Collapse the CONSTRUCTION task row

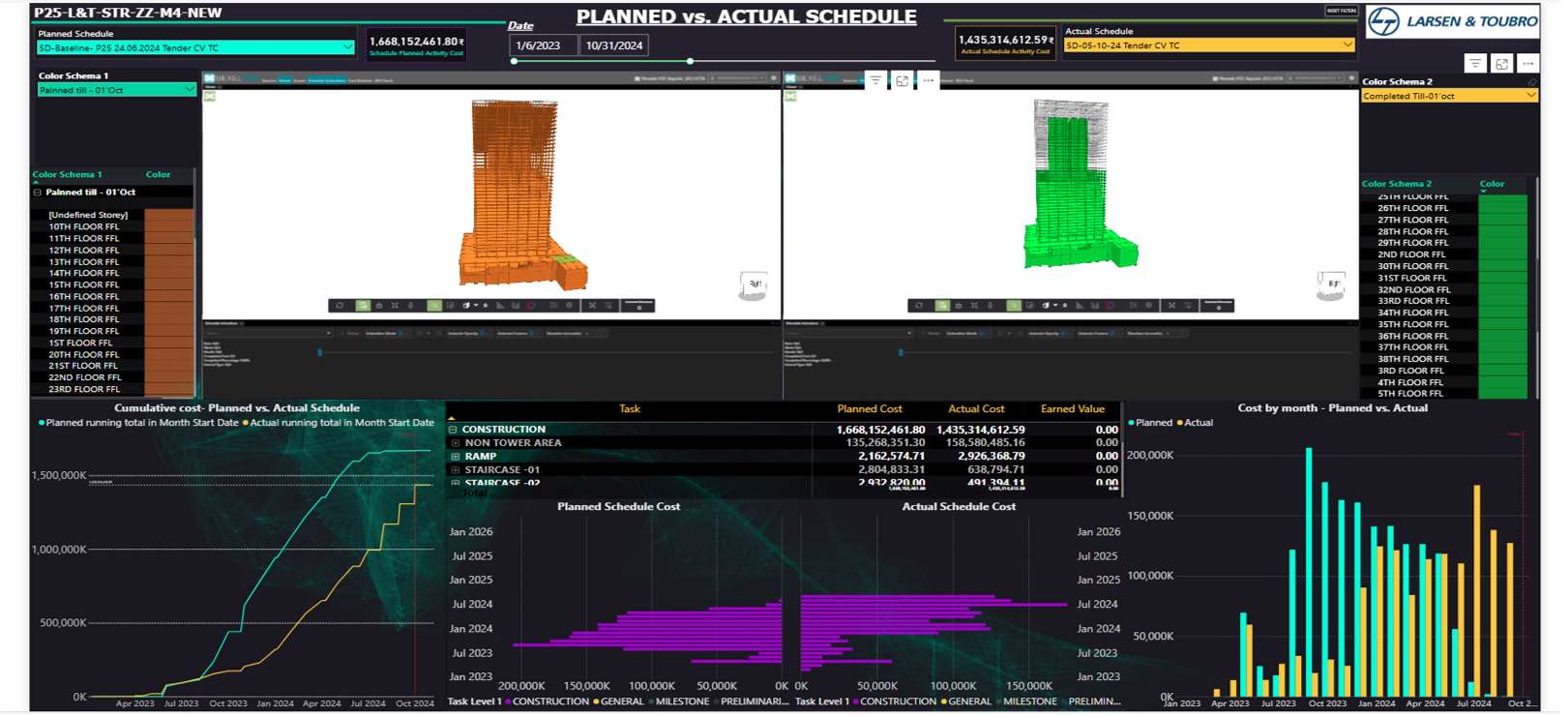point(453,430)
